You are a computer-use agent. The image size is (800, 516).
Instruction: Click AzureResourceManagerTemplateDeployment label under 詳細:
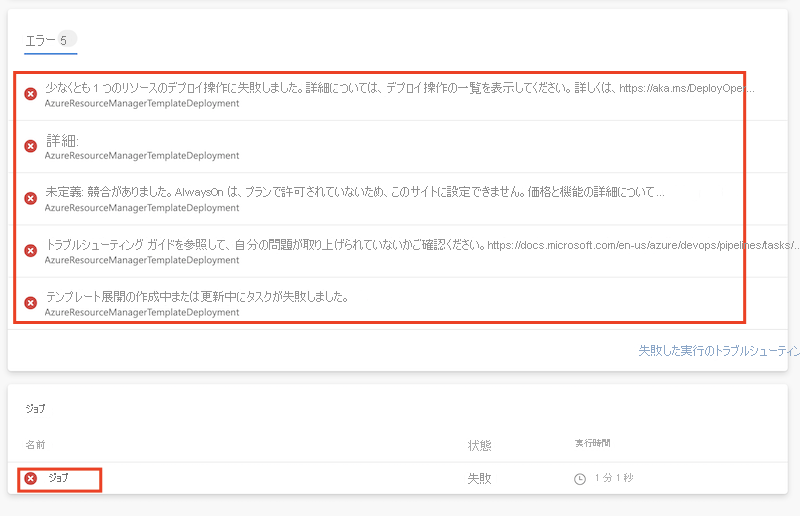tap(142, 155)
